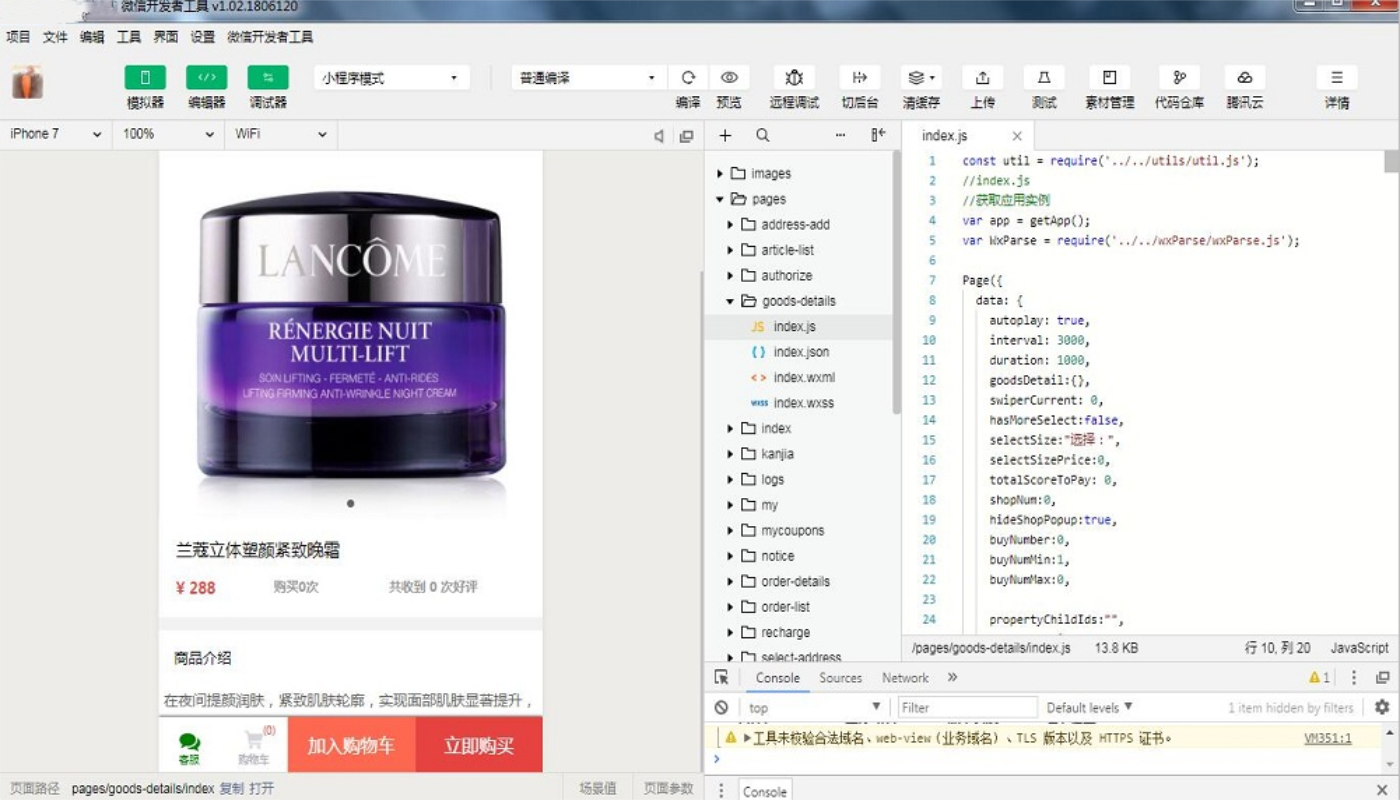Click the add new file plus icon

tap(725, 135)
